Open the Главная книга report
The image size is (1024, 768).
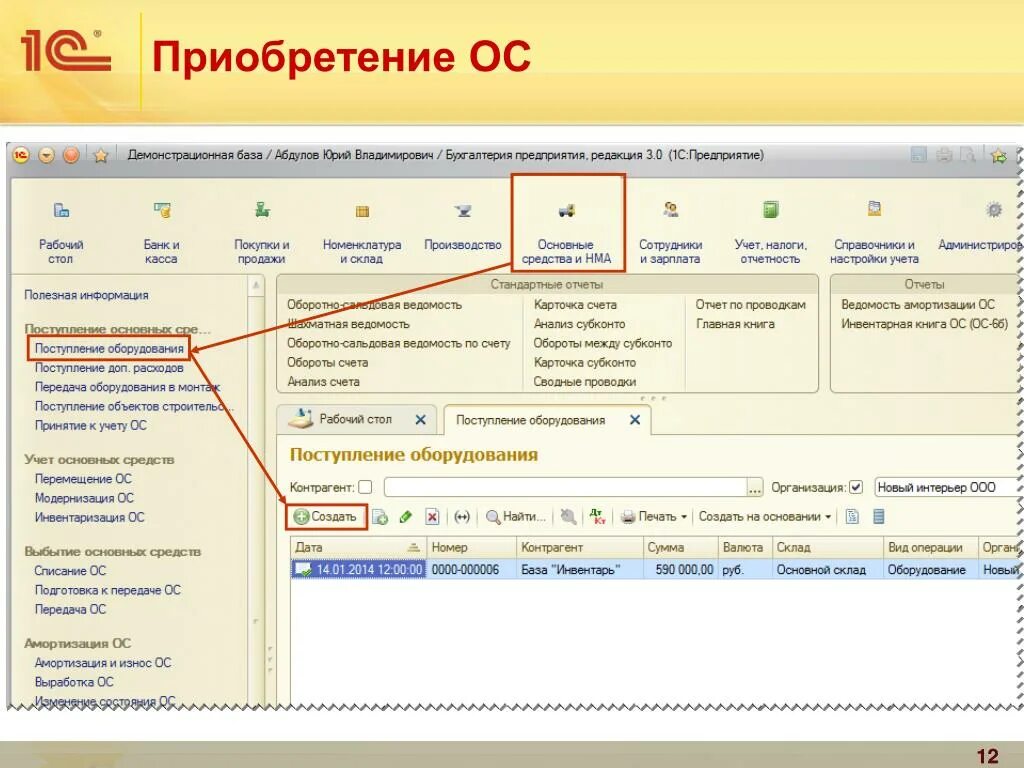tap(735, 324)
